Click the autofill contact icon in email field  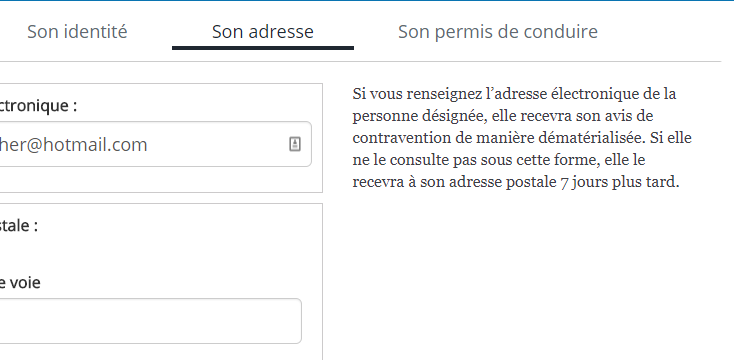294,144
